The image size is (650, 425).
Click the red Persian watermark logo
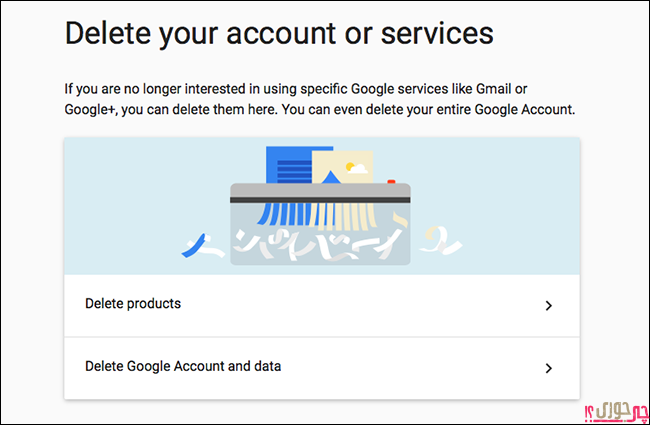pos(615,412)
